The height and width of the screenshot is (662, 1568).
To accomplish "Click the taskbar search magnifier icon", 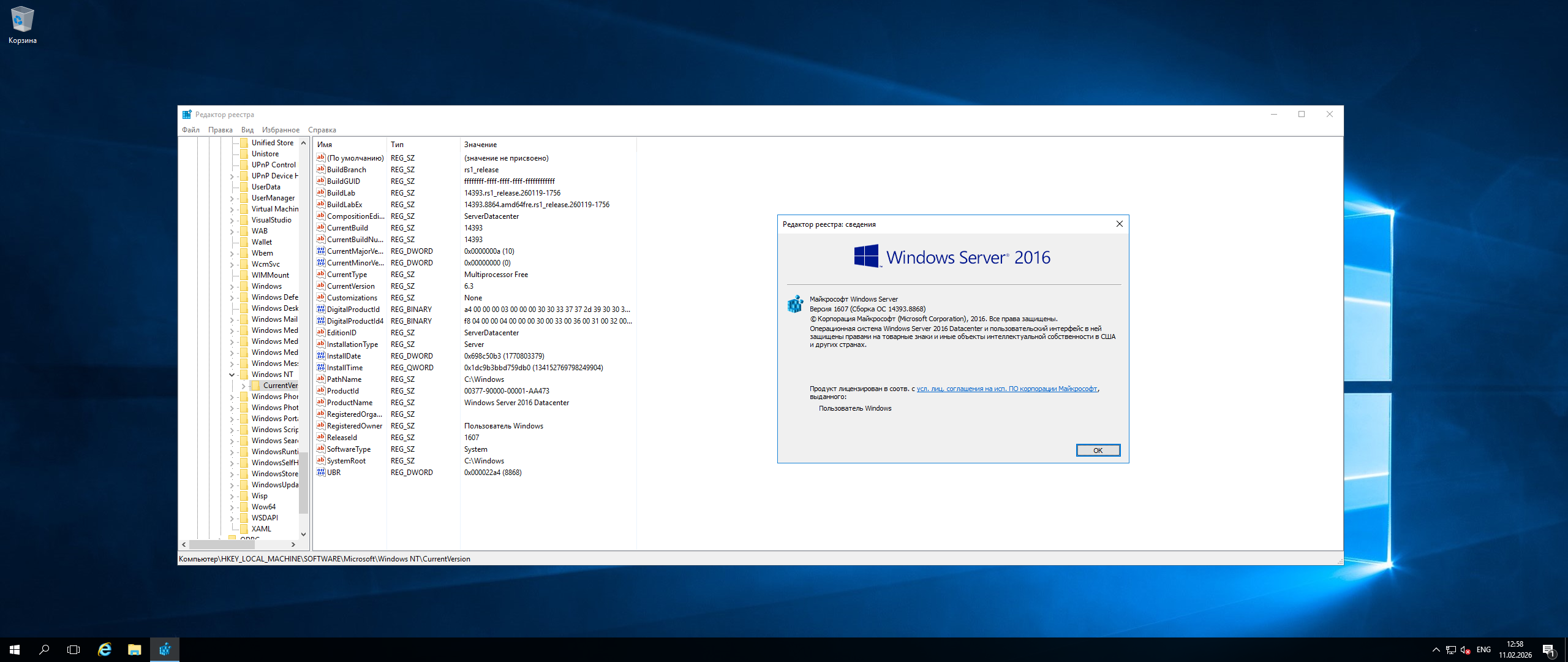I will 44,650.
